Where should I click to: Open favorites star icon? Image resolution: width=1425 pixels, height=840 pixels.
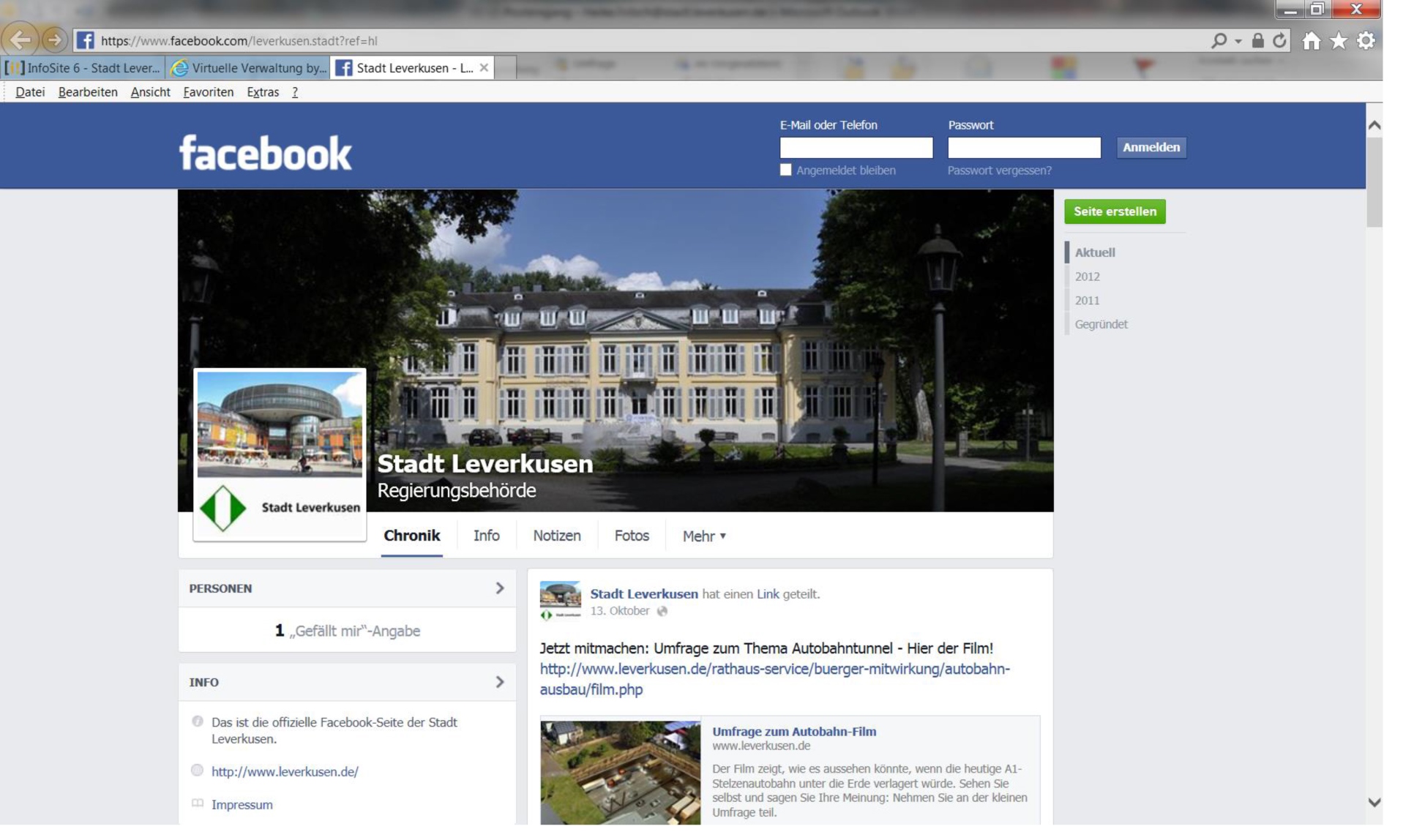pyautogui.click(x=1339, y=41)
